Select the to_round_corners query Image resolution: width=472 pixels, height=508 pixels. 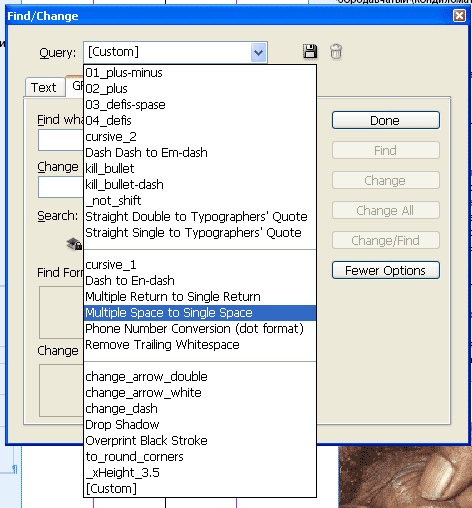pyautogui.click(x=200, y=457)
